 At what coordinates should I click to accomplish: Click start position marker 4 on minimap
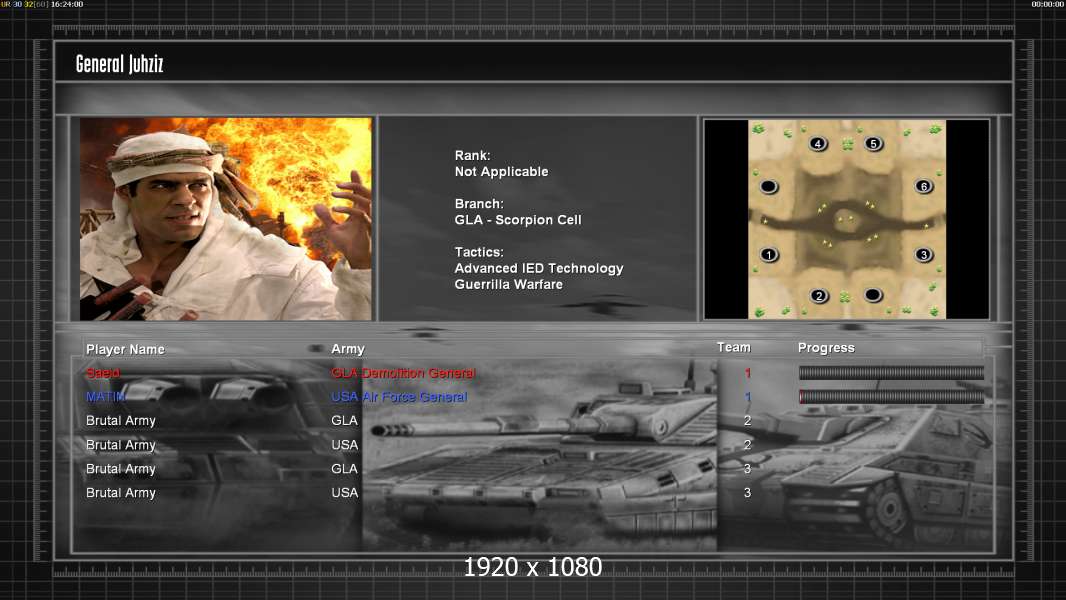coord(818,143)
